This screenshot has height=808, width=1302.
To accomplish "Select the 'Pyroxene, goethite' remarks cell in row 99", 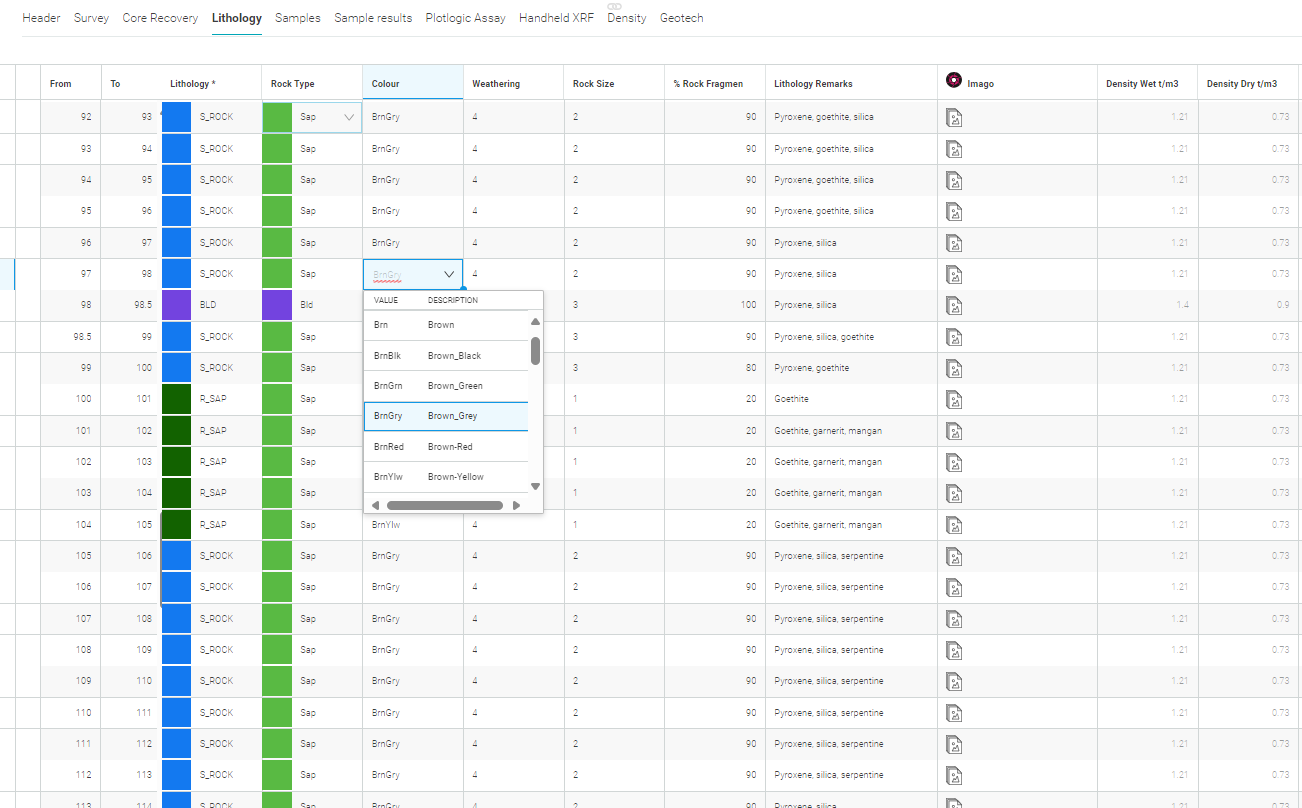I will click(851, 368).
